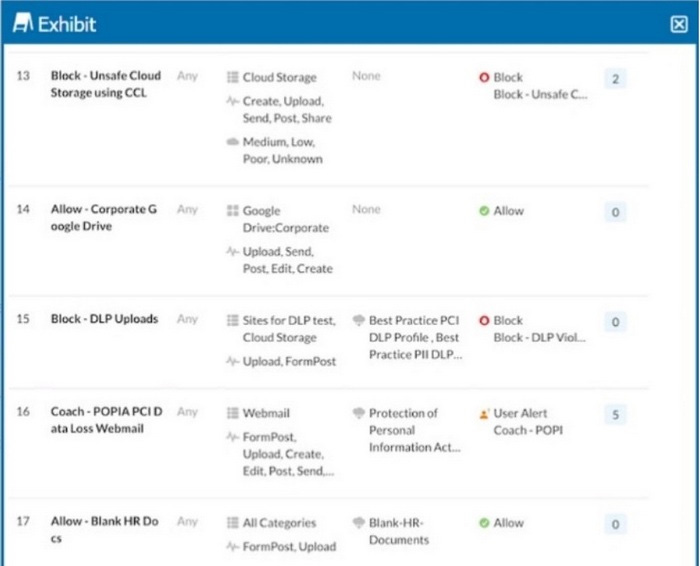Viewport: 700px width, 566px height.
Task: Click the rule number 16
Action: coord(23,412)
